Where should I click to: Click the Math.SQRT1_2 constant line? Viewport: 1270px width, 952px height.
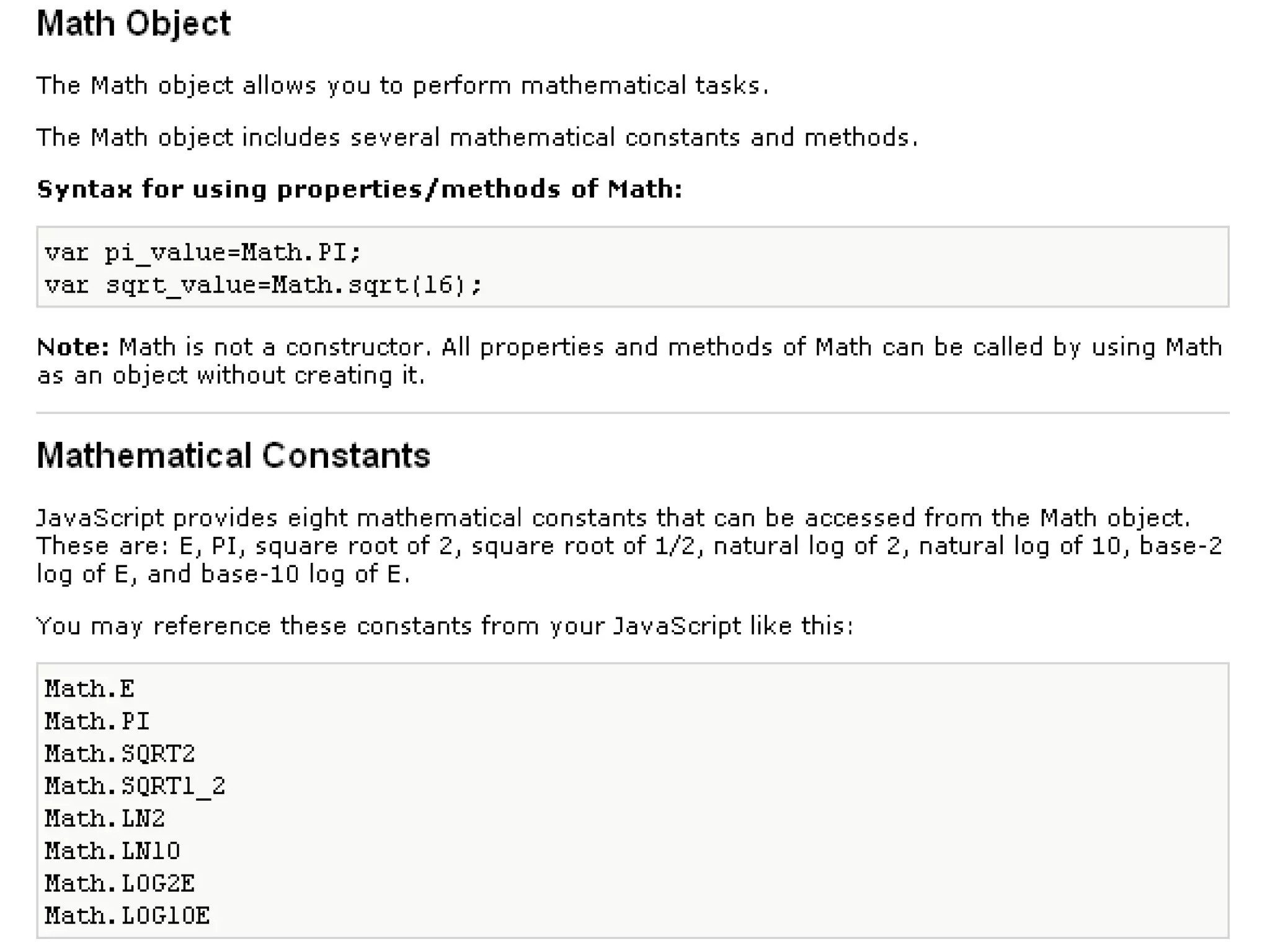[x=135, y=787]
